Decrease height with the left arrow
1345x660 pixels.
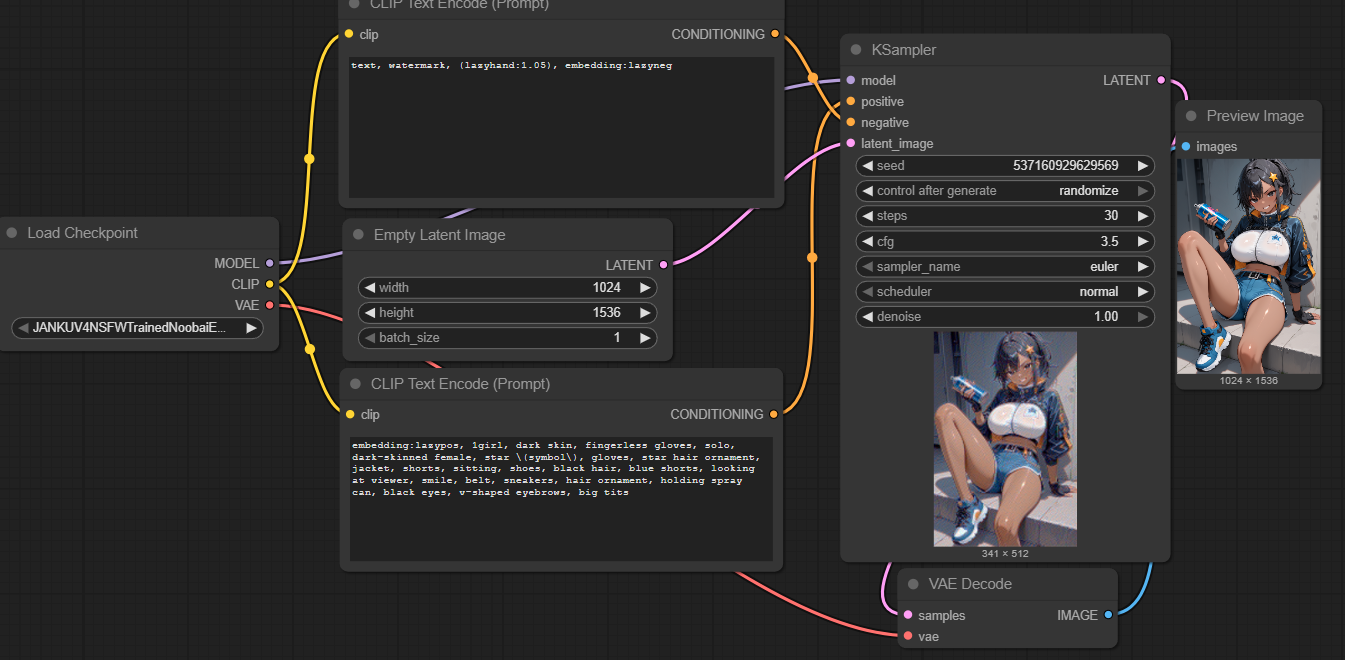(370, 313)
